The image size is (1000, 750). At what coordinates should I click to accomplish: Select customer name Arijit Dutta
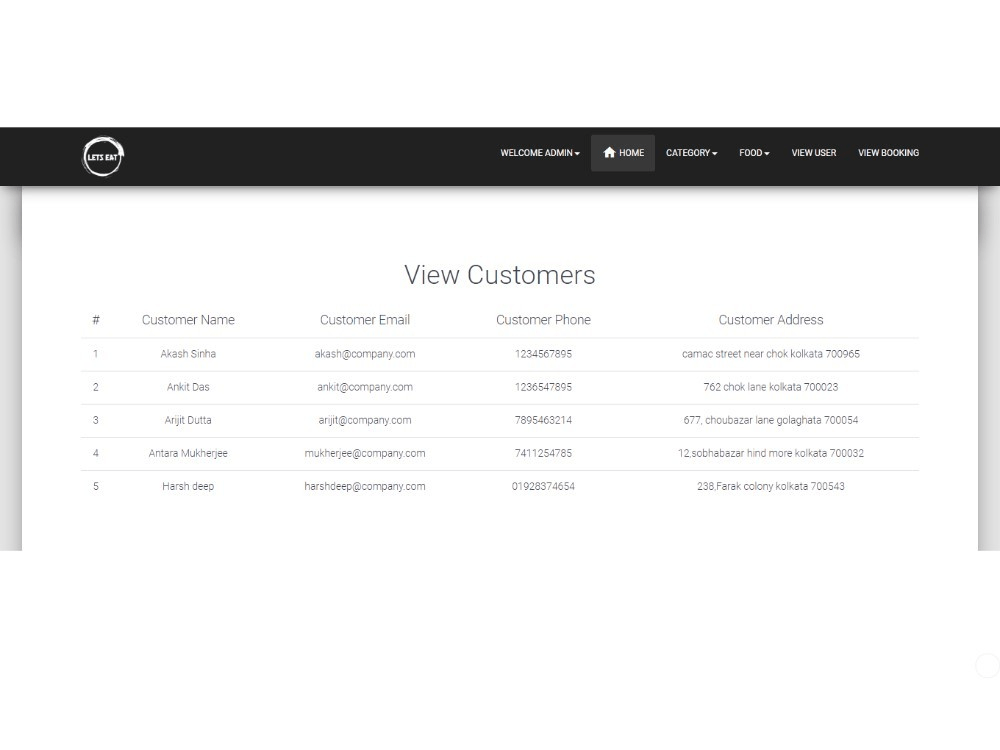tap(188, 420)
